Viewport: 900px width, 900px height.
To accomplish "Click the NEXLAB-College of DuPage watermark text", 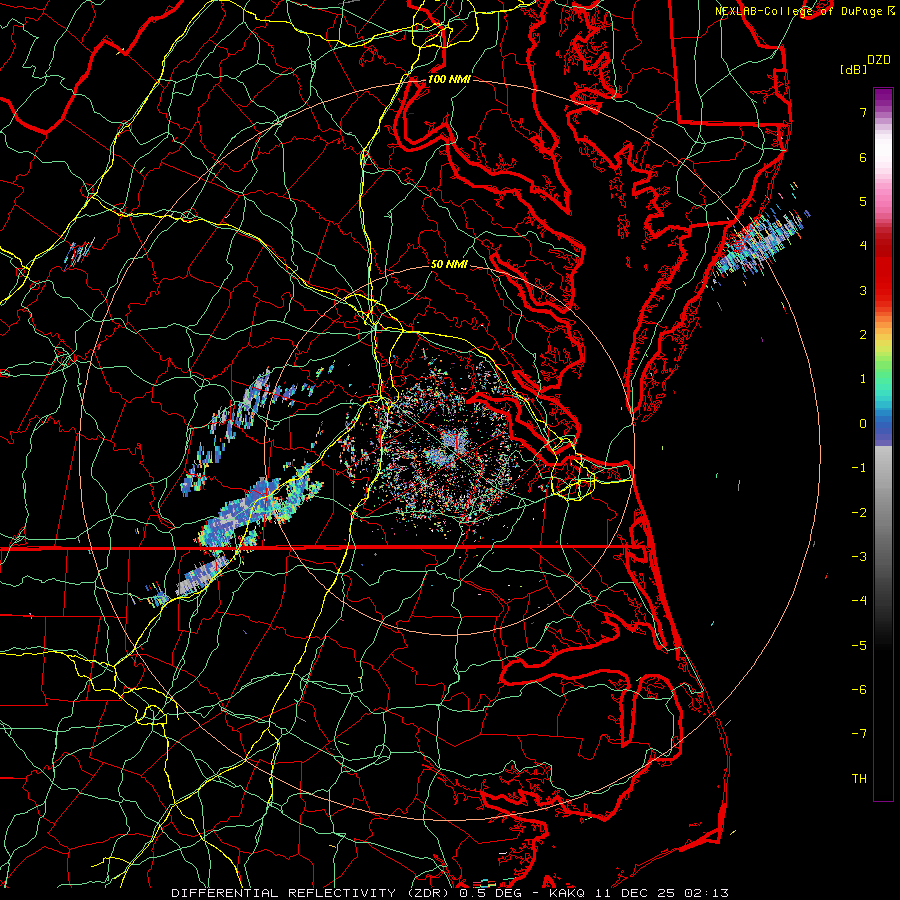I will pos(805,11).
